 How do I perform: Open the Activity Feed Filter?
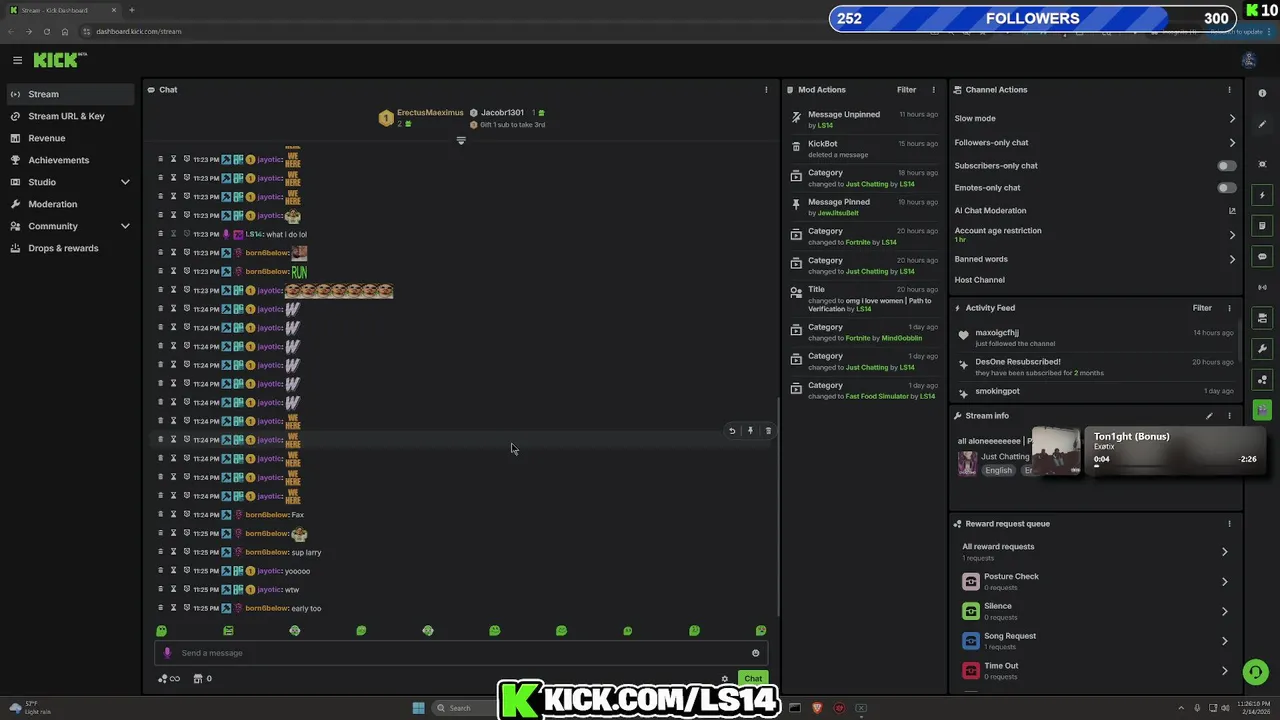[1202, 308]
